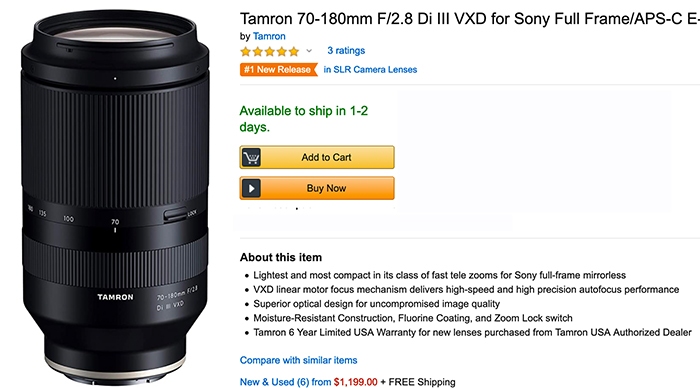Screen dimensions: 700x388
Task: Buy the Tamron lens now
Action: [317, 188]
